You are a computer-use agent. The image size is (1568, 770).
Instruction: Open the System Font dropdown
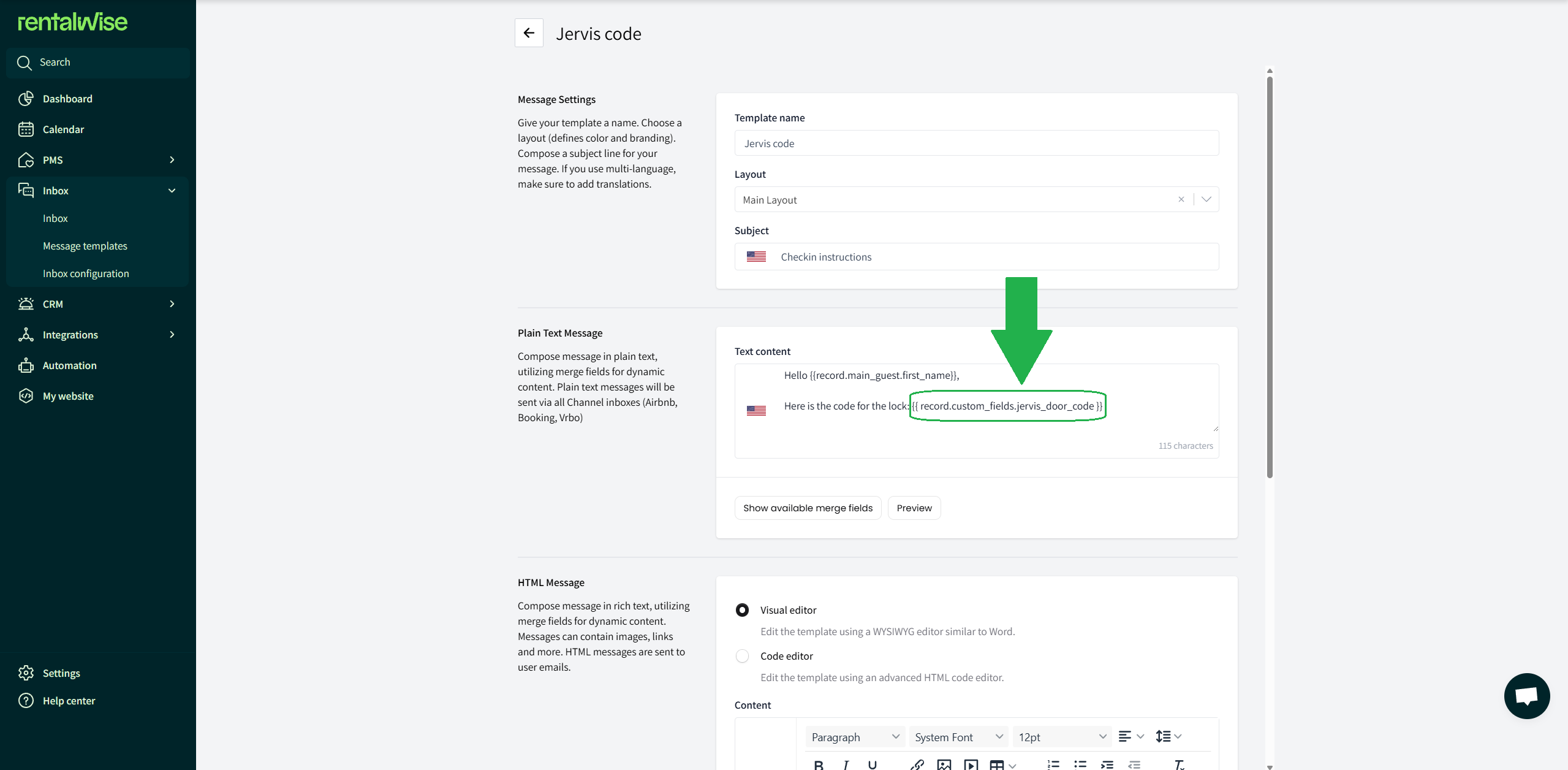point(958,737)
